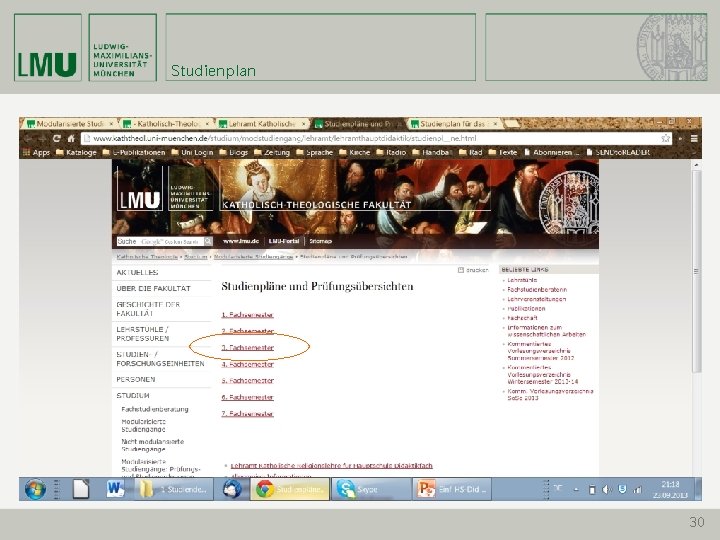Open Fachstudienberatung submenu item under Studium
The image size is (720, 540).
click(155, 409)
